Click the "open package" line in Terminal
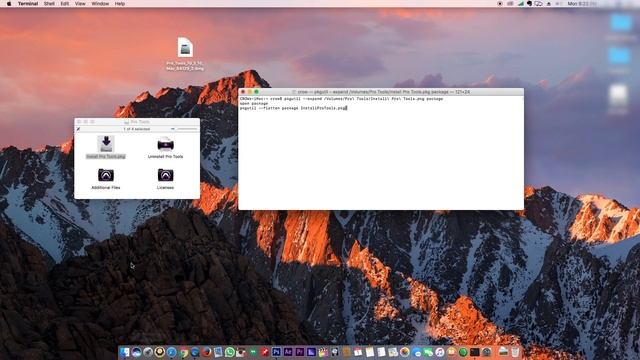Image resolution: width=640 pixels, height=360 pixels. click(x=254, y=104)
